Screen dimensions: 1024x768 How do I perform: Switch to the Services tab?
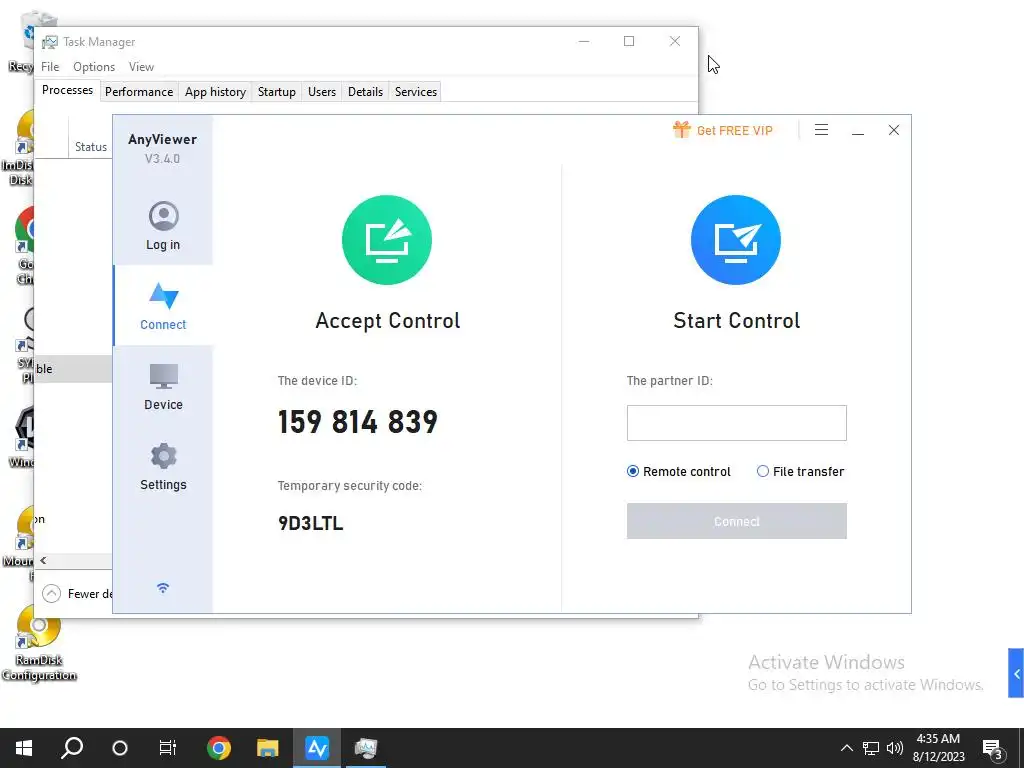pos(415,92)
